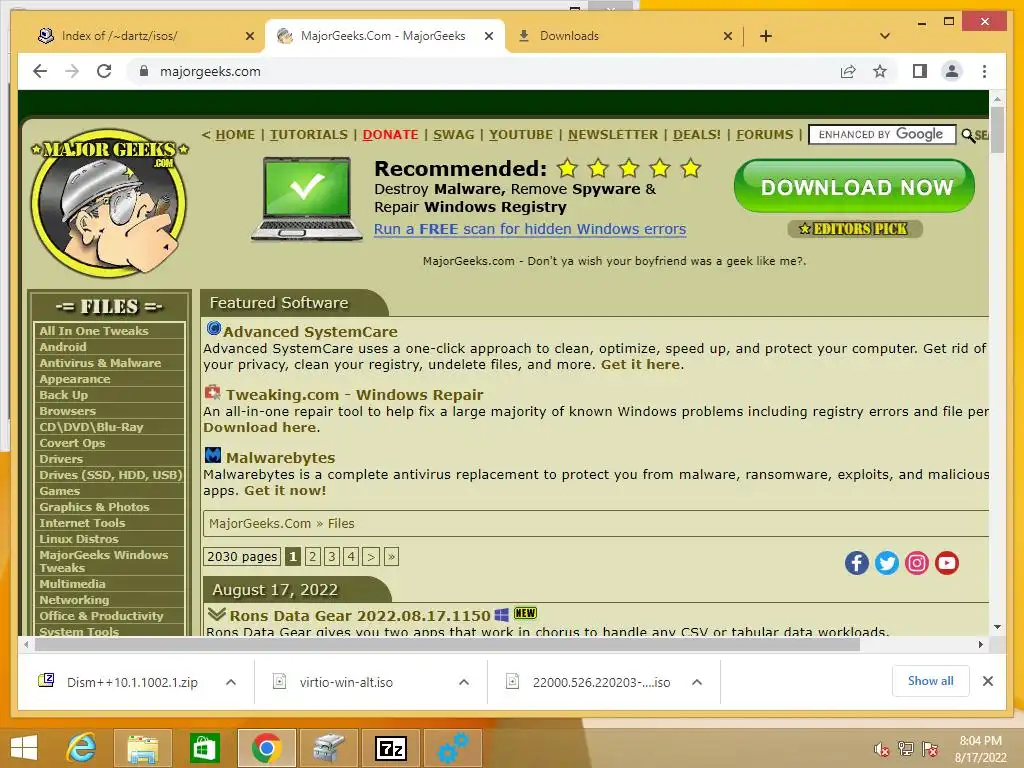The height and width of the screenshot is (768, 1024).
Task: Expand options for Dism++10.1.1002.1.zip download
Action: coord(231,682)
